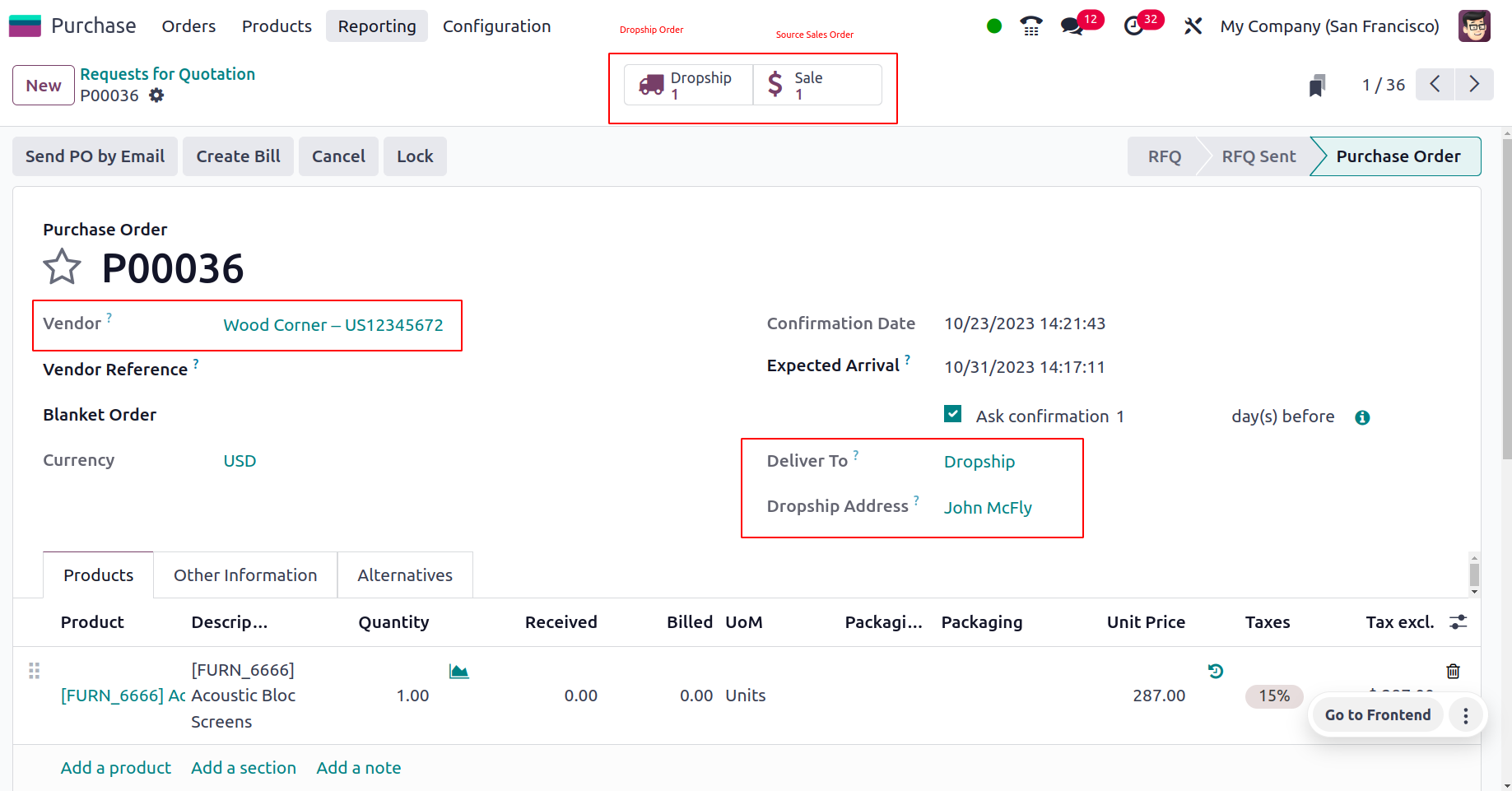Open the three-dot menu next to Go to Frontend

(1465, 714)
